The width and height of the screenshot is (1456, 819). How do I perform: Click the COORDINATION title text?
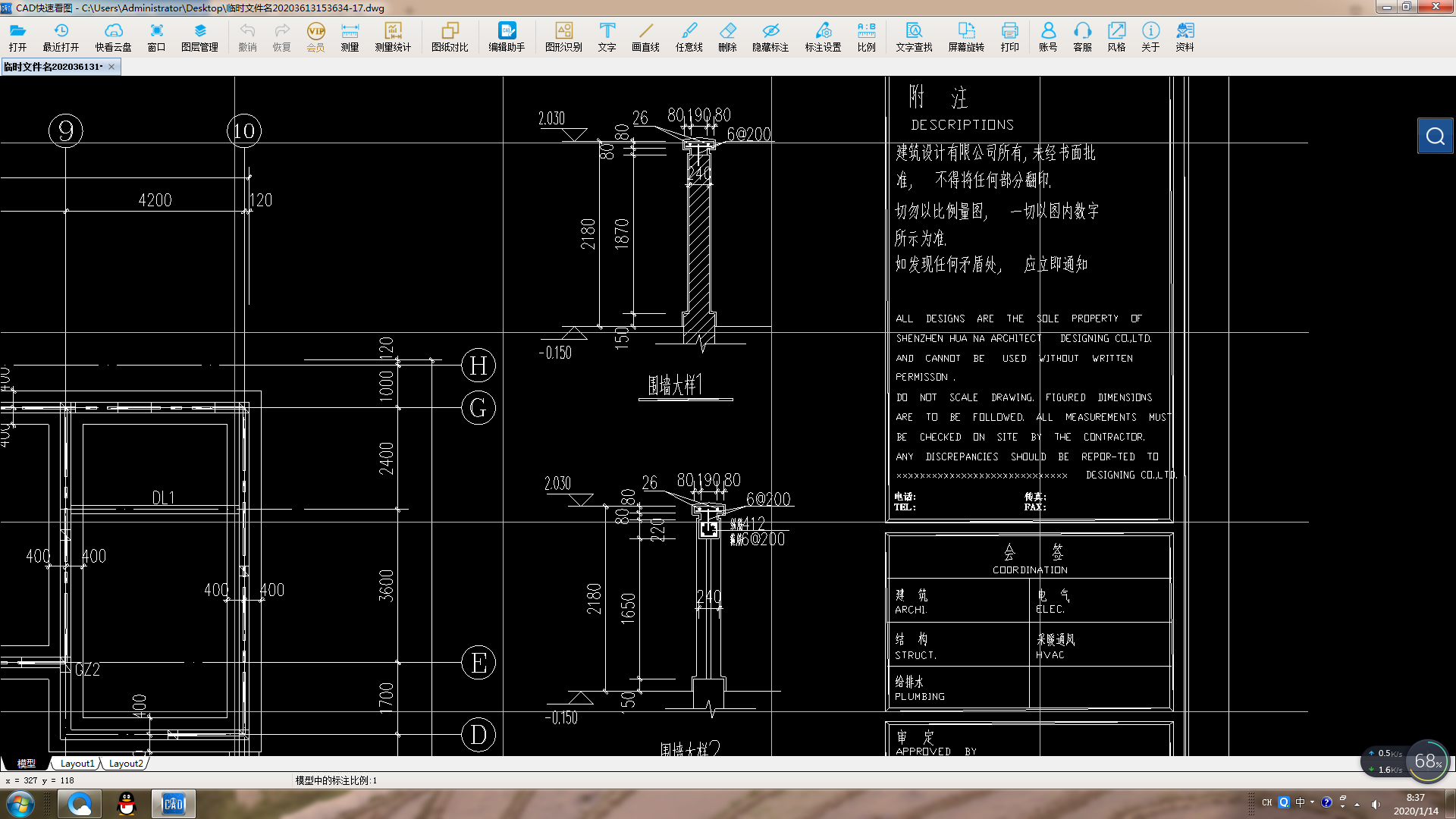pyautogui.click(x=1030, y=570)
